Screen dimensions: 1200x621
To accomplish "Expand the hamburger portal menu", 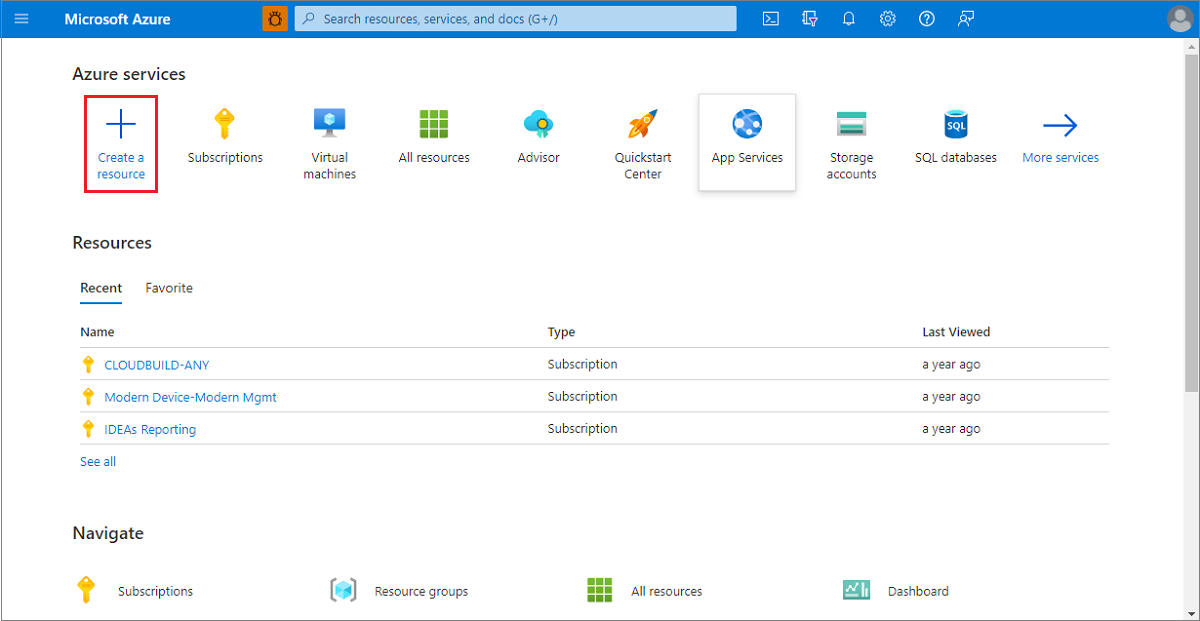I will pyautogui.click(x=21, y=18).
